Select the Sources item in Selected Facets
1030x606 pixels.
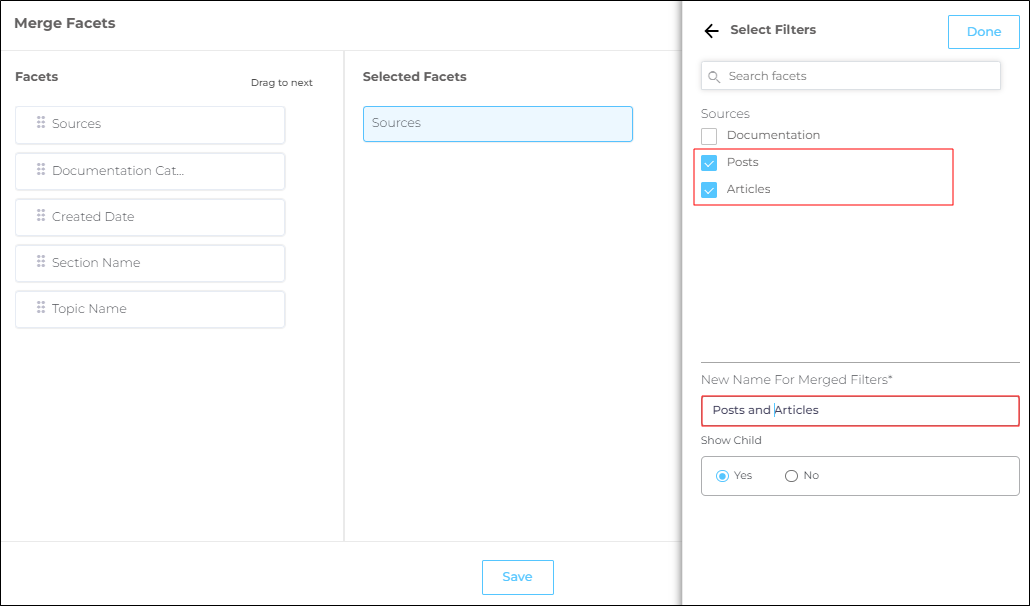click(x=497, y=124)
